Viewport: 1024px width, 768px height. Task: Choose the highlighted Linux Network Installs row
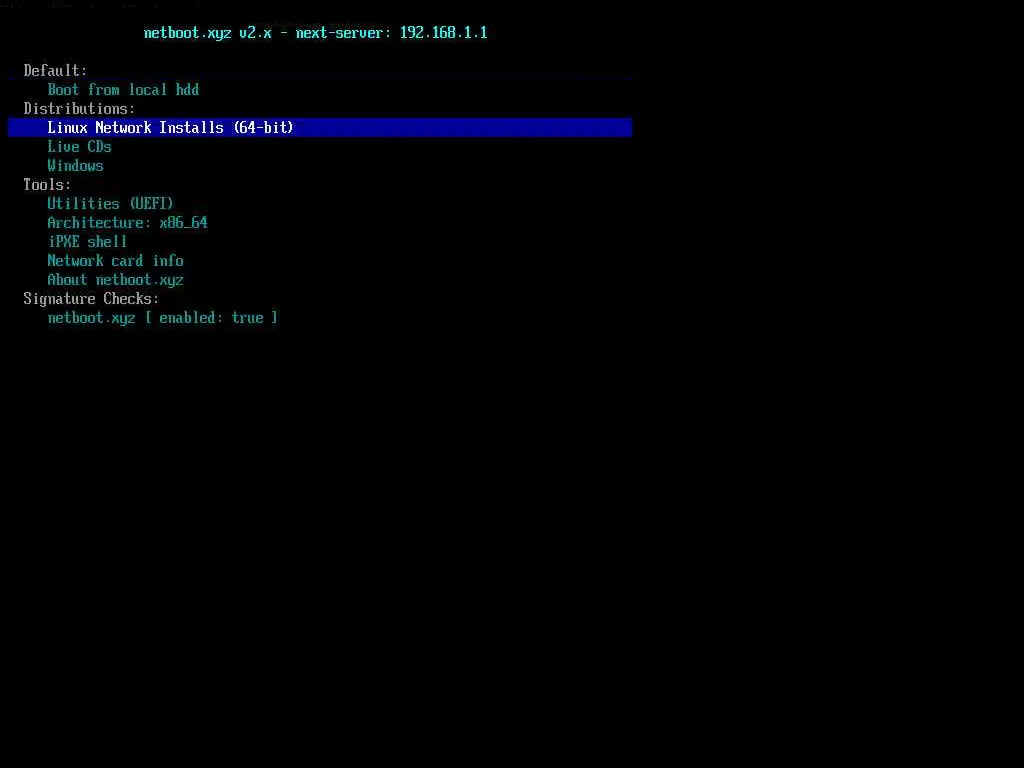pos(320,127)
